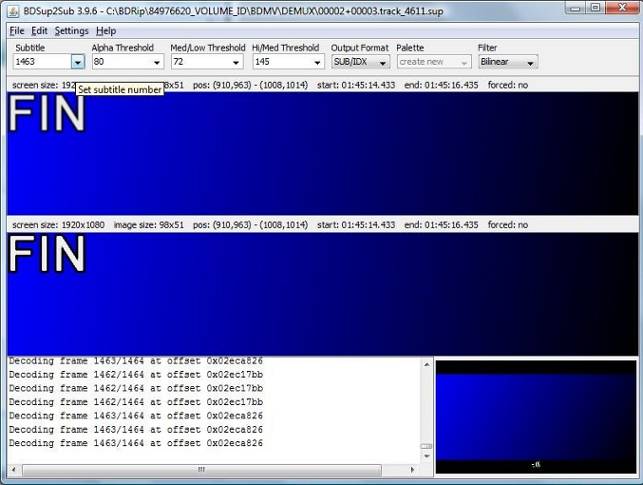This screenshot has width=643, height=485.
Task: Click the 'Alpha Threshold' label
Action: [x=123, y=48]
